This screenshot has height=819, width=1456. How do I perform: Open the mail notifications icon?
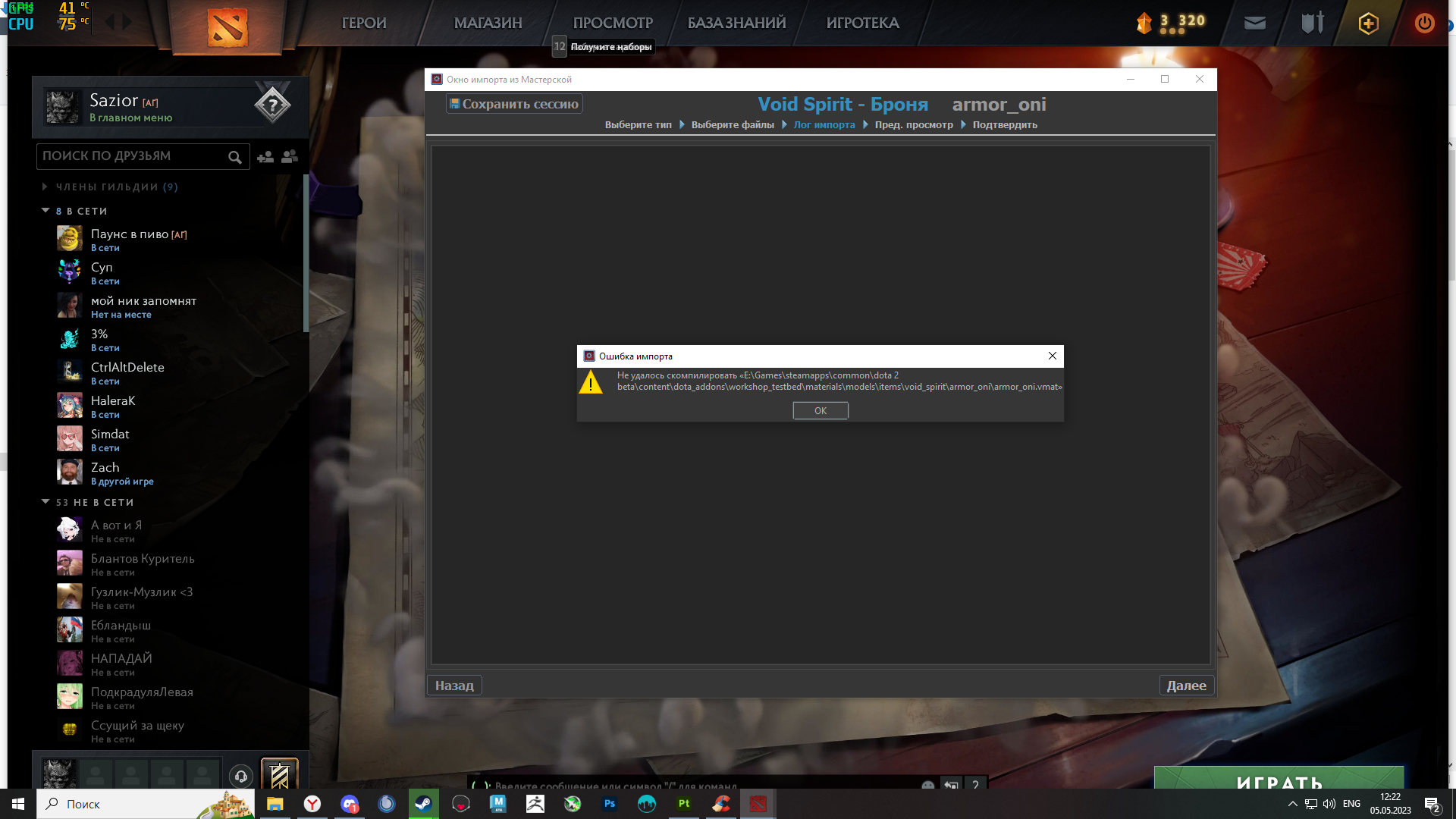pos(1254,22)
